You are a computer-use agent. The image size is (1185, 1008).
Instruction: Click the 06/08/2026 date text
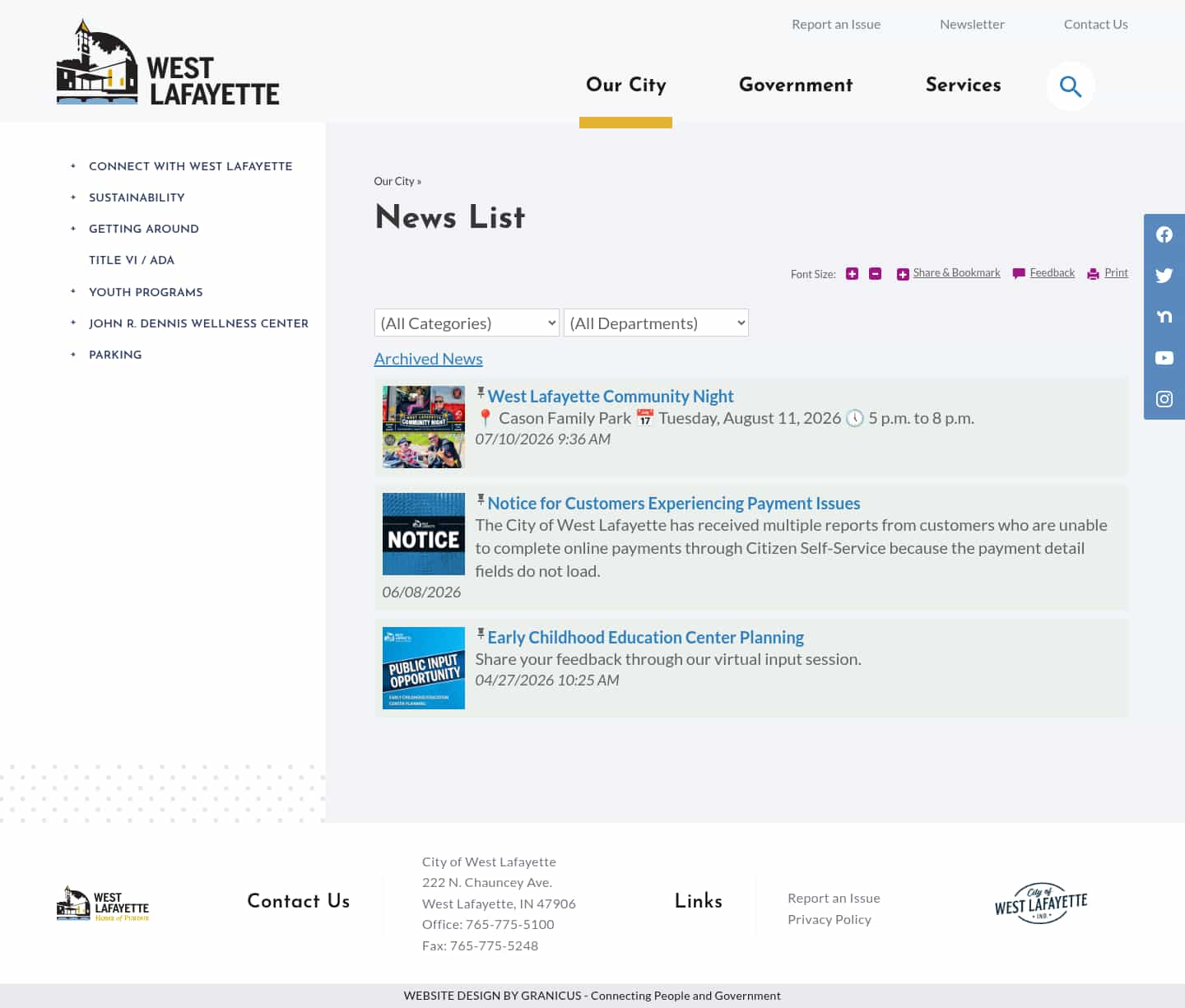coord(421,592)
